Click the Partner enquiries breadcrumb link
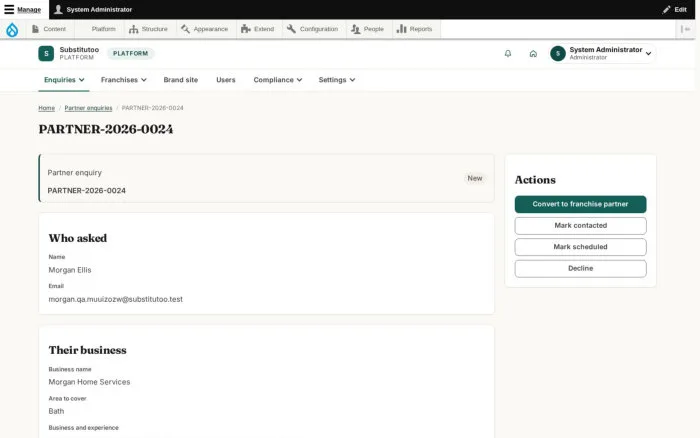Viewport: 700px width, 438px height. click(88, 108)
